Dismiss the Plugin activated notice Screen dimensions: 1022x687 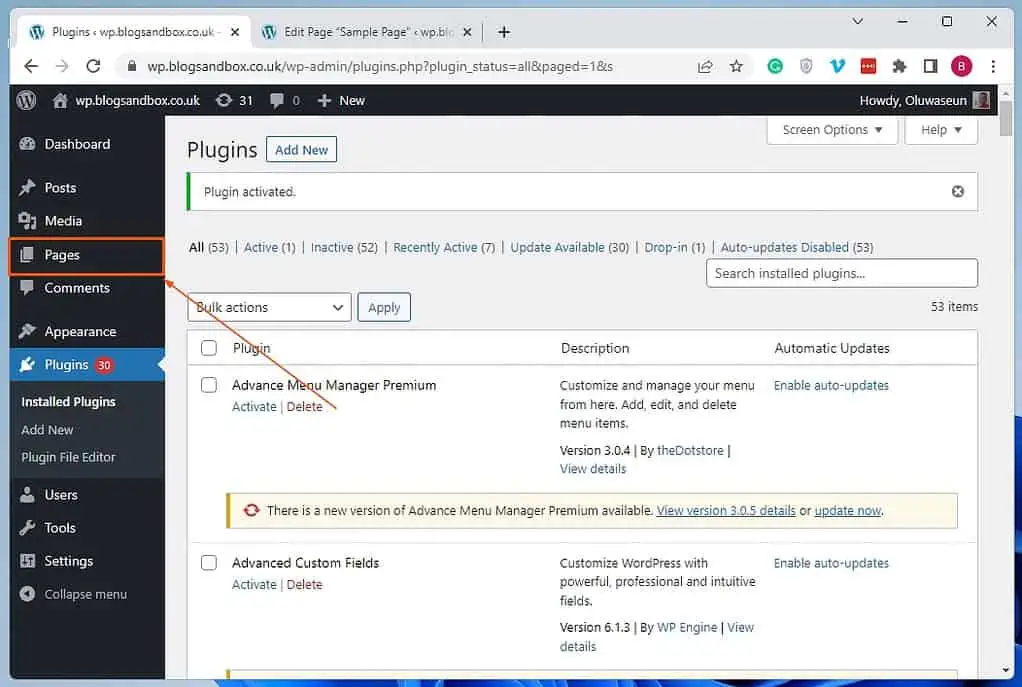[957, 192]
